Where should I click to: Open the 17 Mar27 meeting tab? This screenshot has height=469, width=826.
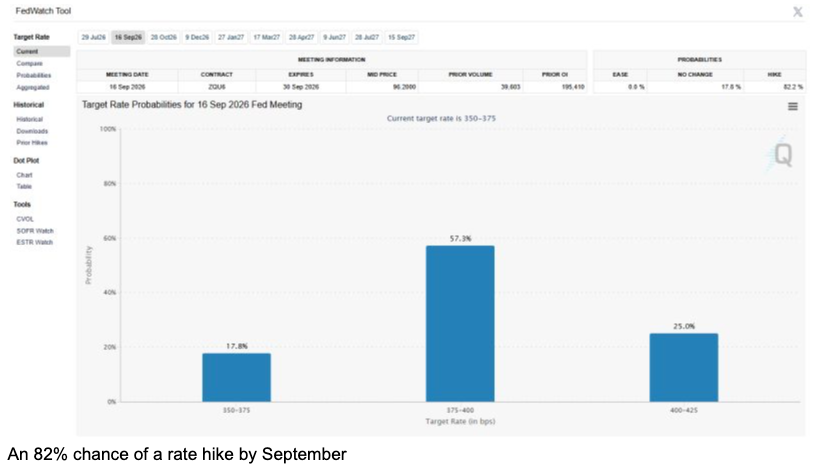pos(267,37)
